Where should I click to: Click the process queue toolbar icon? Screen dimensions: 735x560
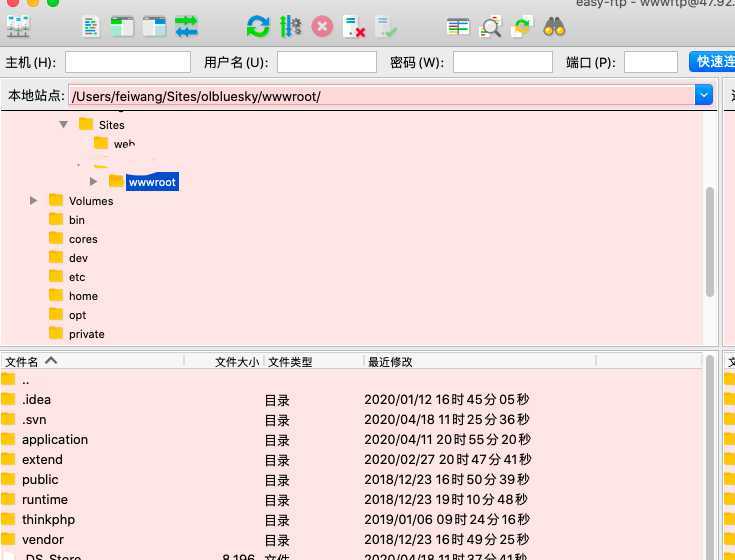pos(291,27)
